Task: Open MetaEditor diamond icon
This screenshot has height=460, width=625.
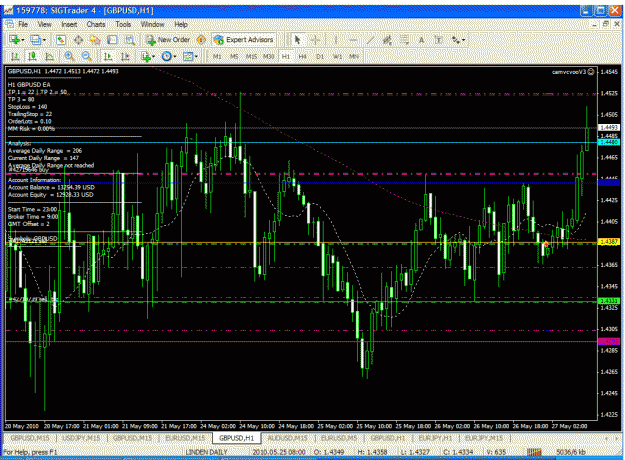Action: [x=201, y=40]
